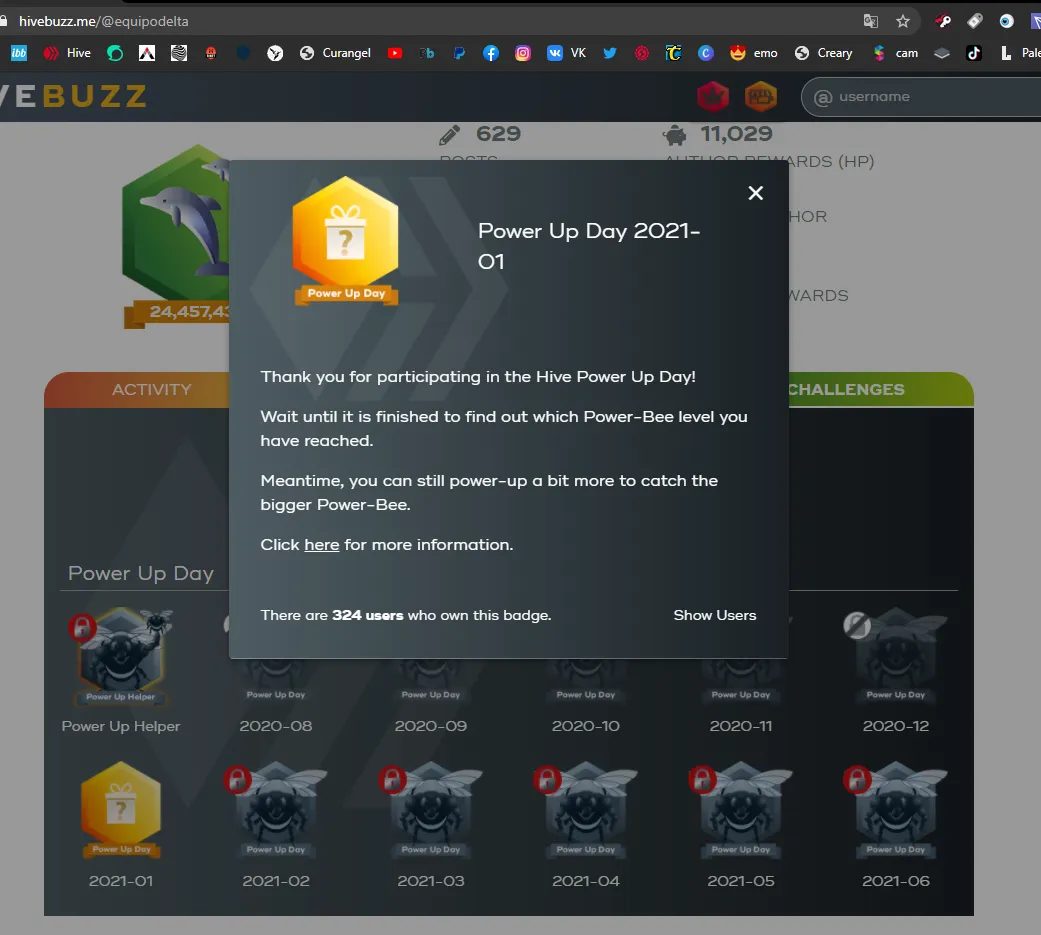This screenshot has width=1041, height=935.
Task: Click the 11,029 author rewards value
Action: click(x=736, y=133)
